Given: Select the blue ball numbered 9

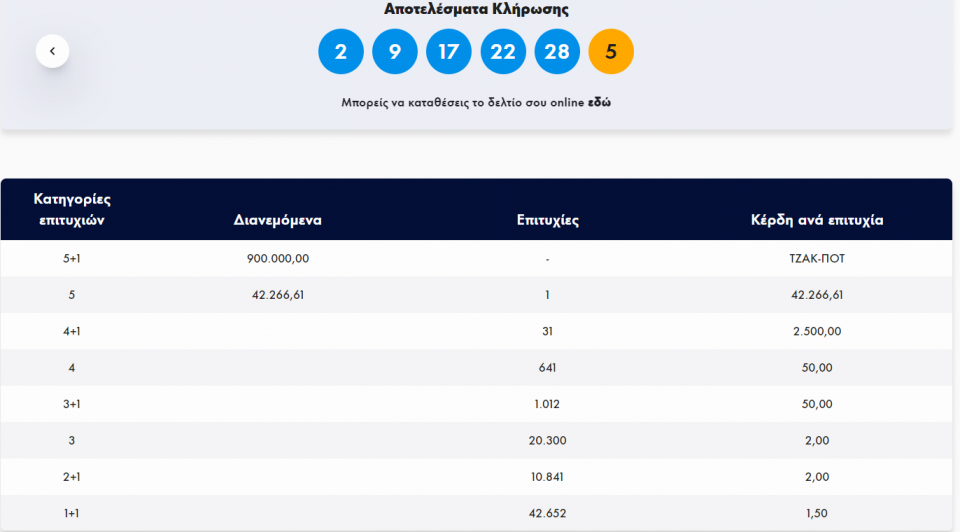Looking at the screenshot, I should coord(395,52).
